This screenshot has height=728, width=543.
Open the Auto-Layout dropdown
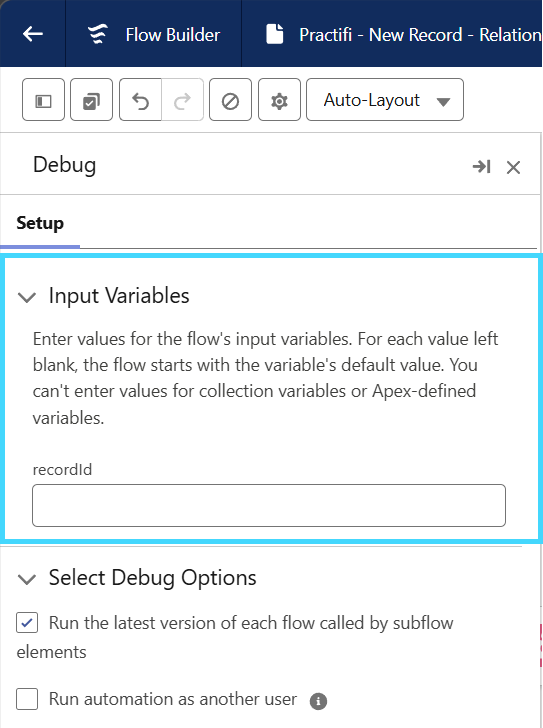(385, 100)
